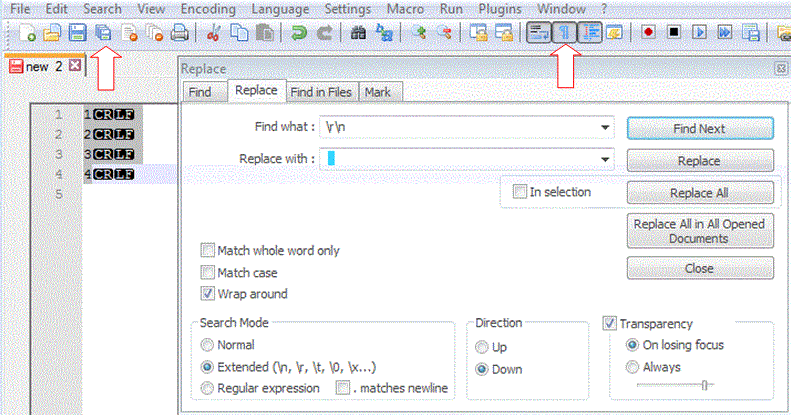Enable the In selection checkbox

tap(520, 192)
